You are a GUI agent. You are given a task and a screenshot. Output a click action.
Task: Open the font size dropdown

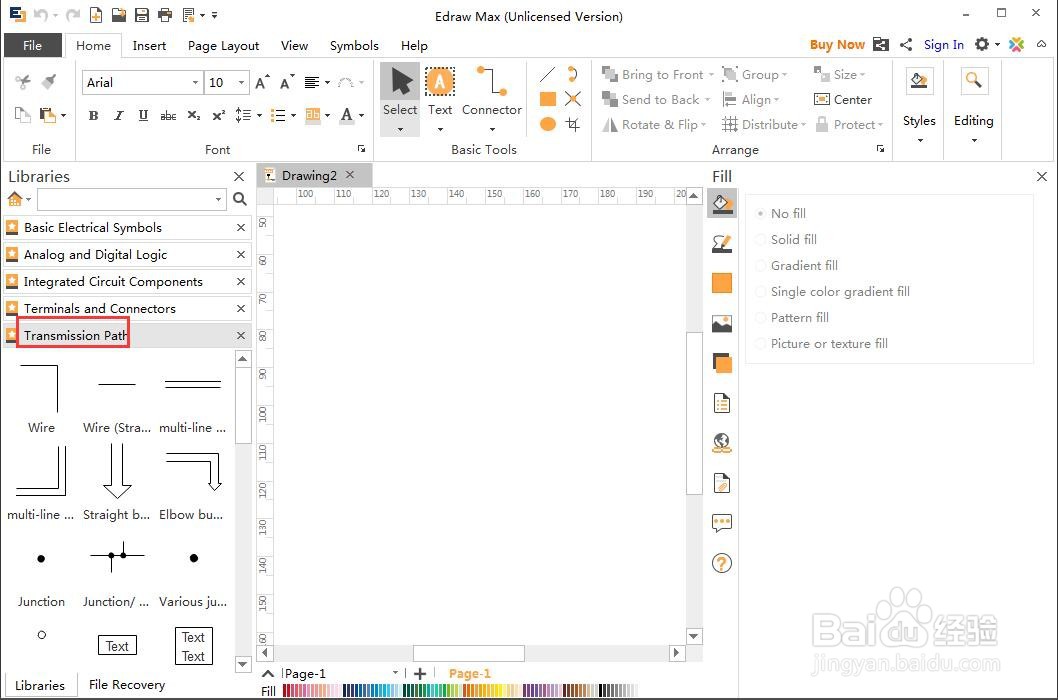(x=241, y=82)
